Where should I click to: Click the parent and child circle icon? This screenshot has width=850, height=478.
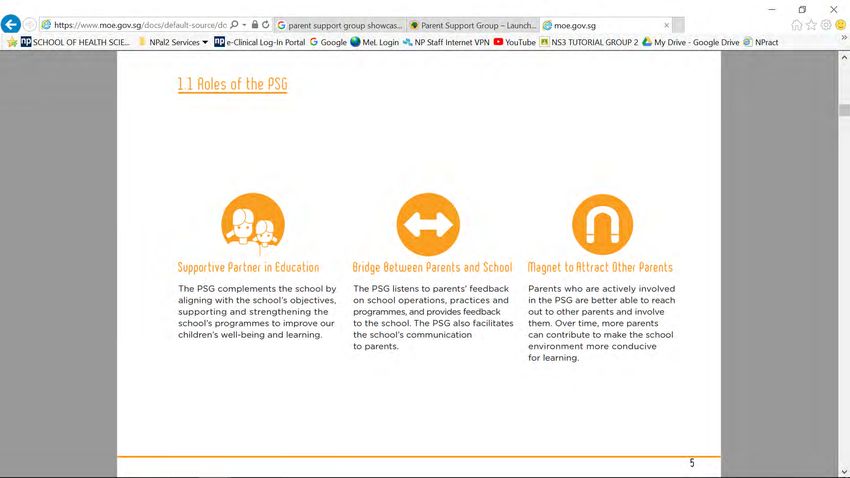point(253,224)
